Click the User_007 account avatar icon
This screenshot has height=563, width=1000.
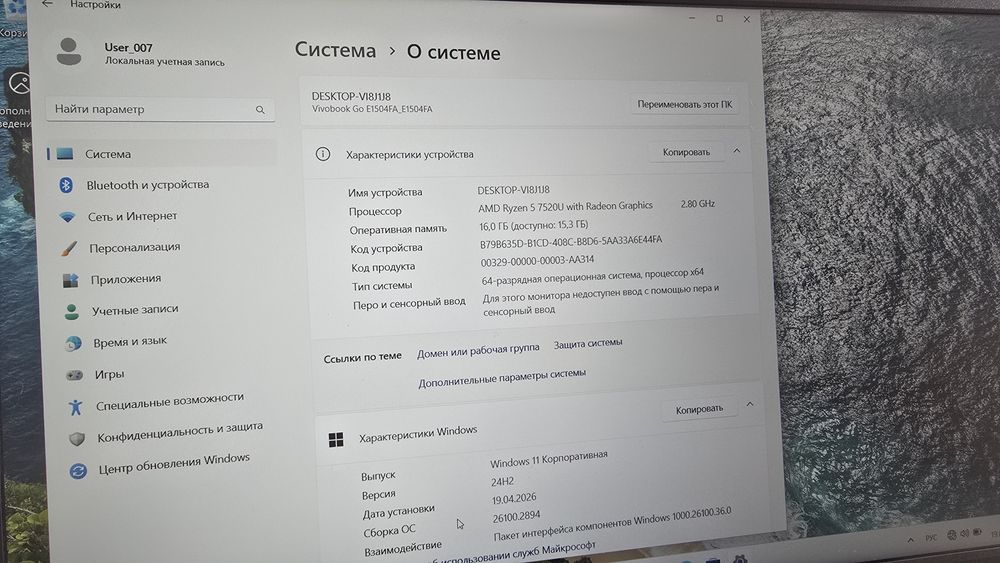coord(69,52)
